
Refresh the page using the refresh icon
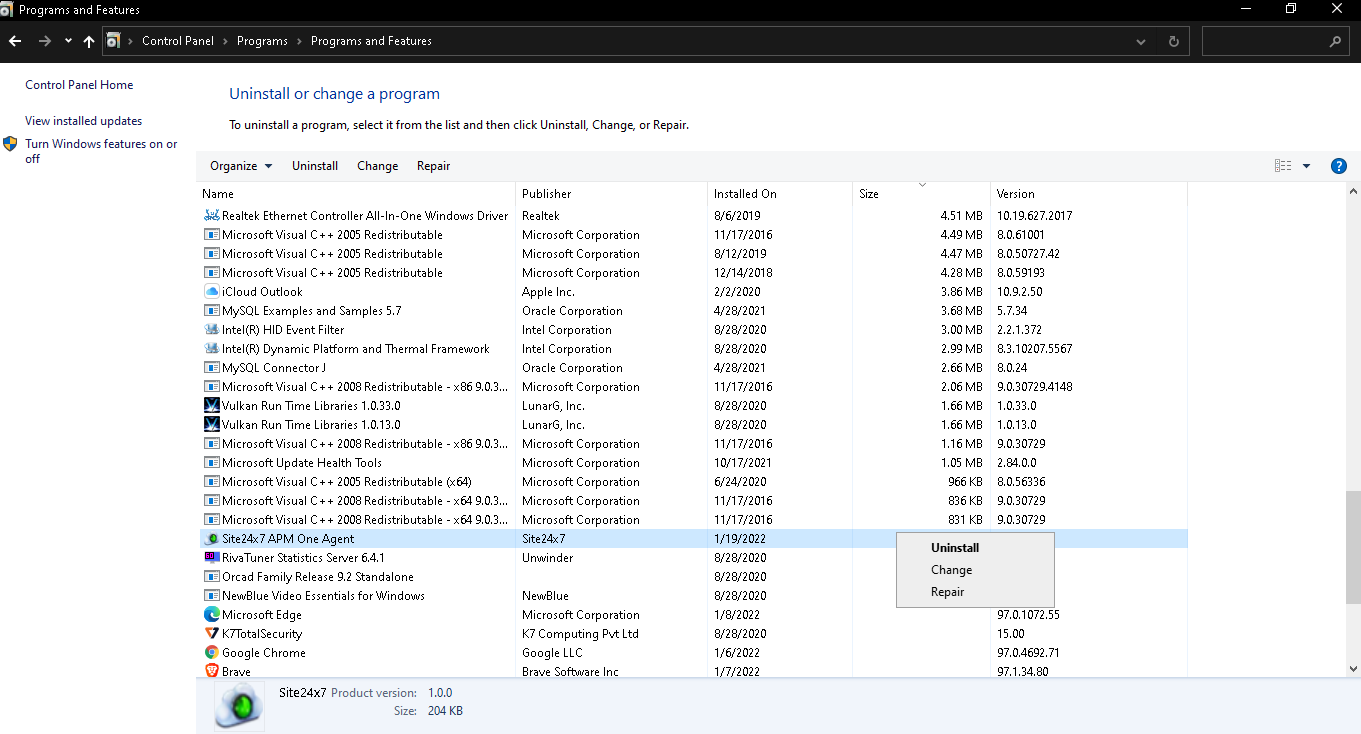pos(1172,41)
